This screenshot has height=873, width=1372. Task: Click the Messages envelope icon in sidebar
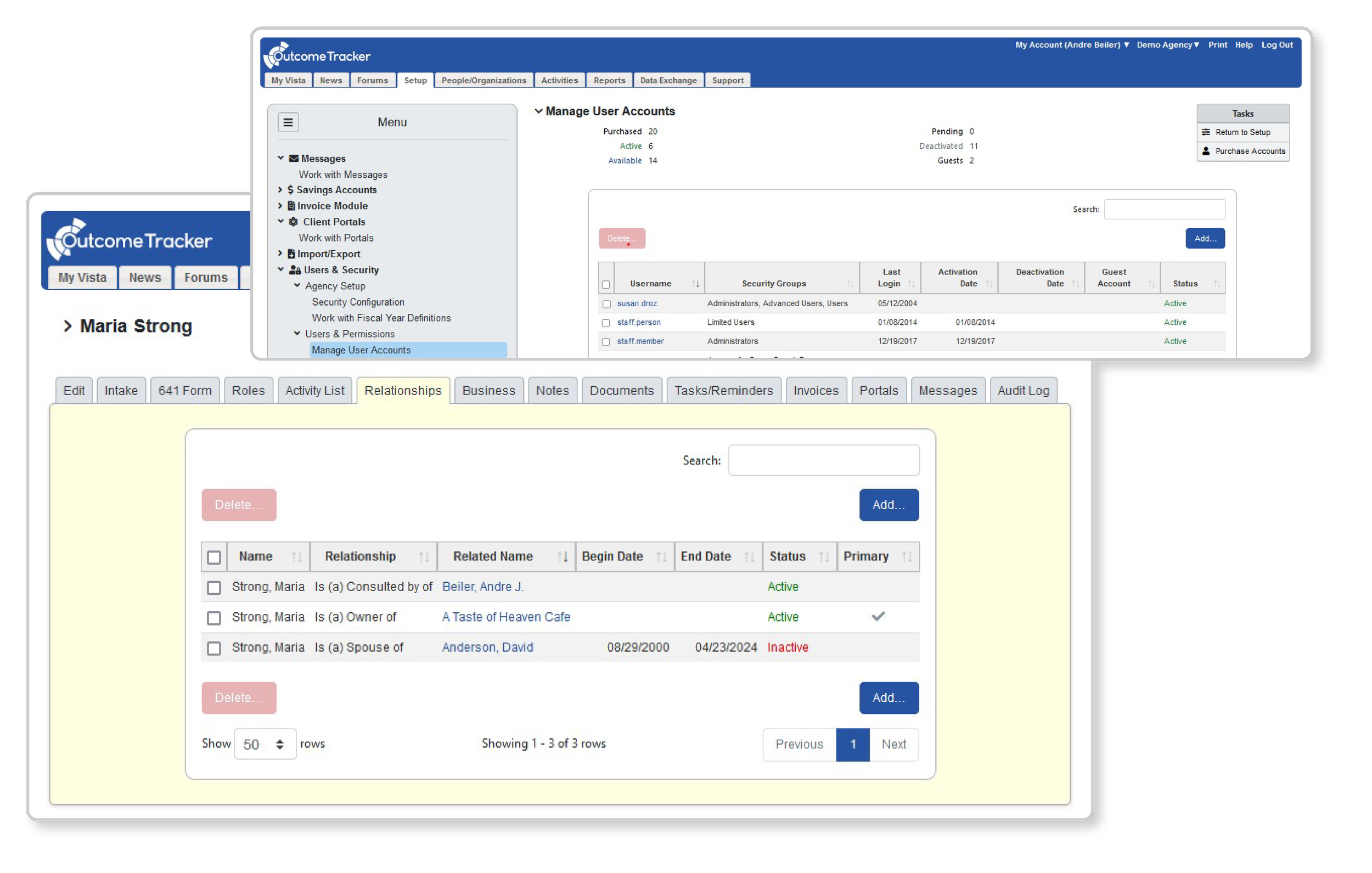[294, 159]
